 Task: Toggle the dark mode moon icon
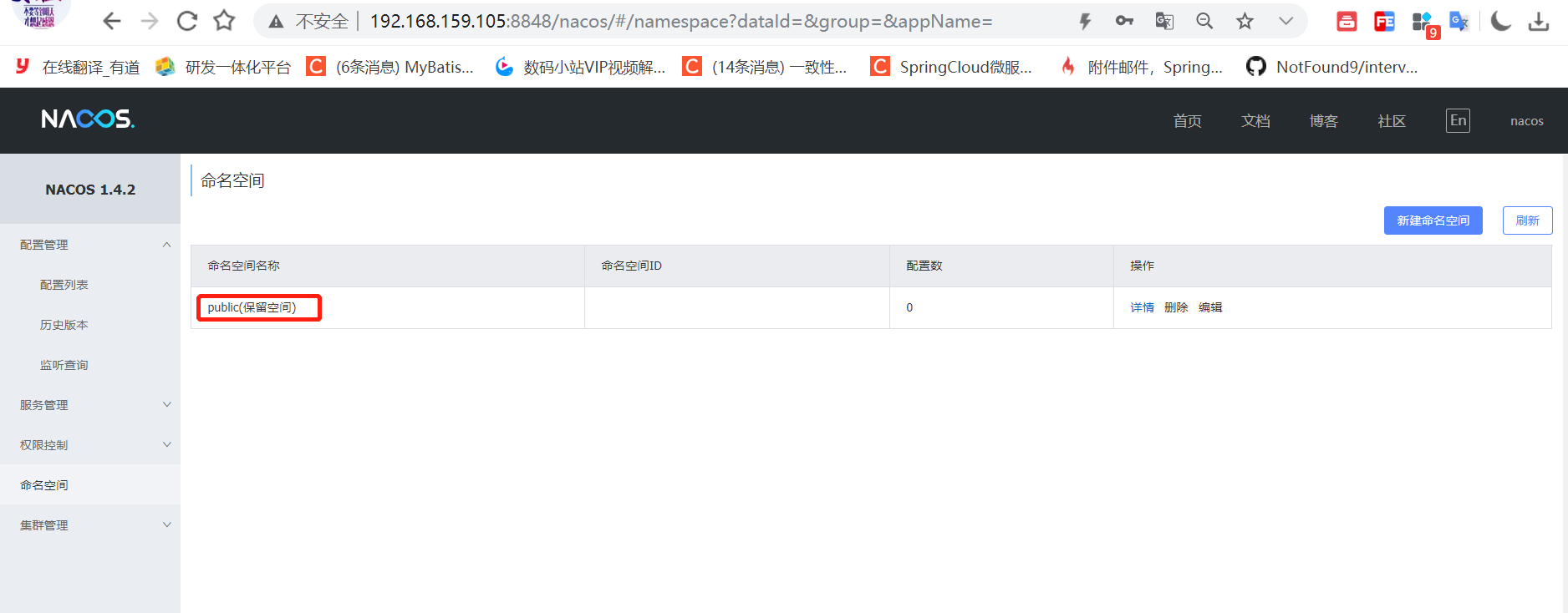1501,21
